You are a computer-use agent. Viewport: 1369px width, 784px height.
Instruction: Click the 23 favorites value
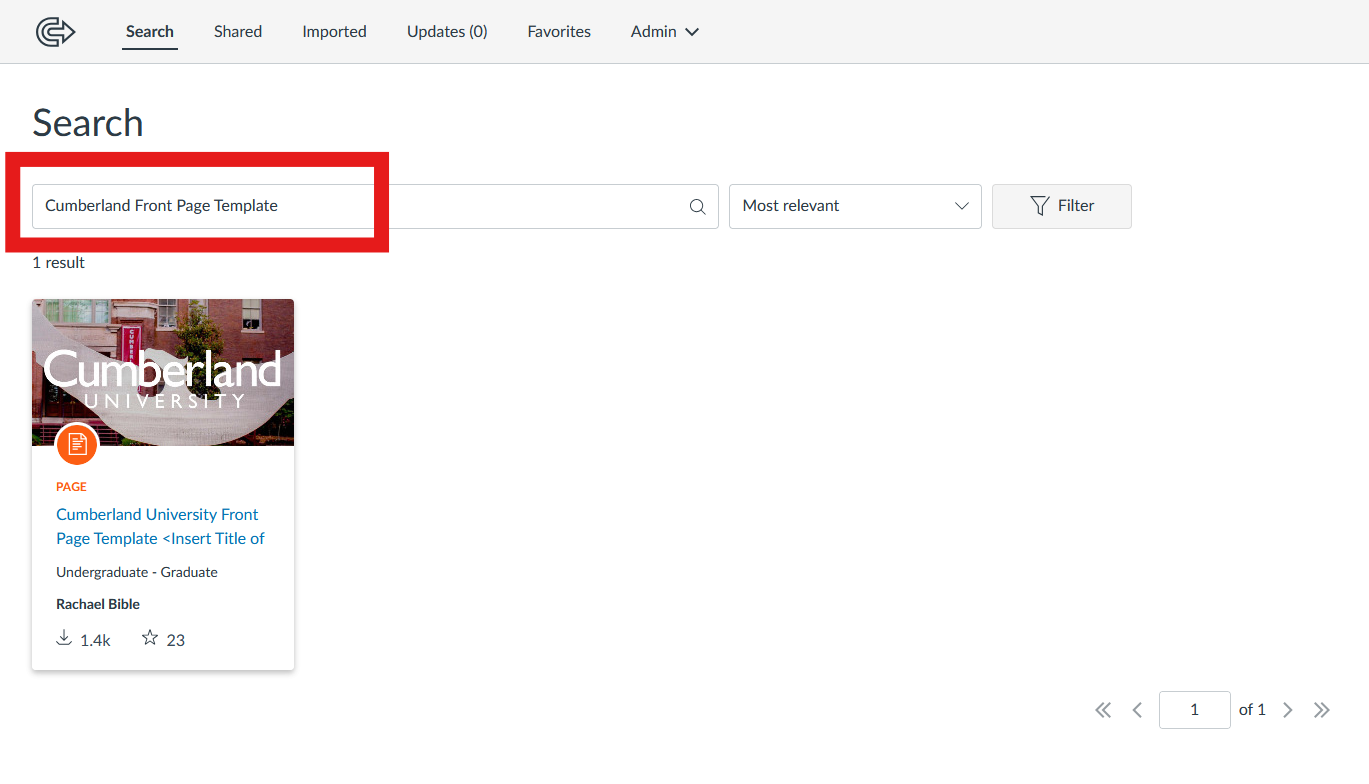coord(175,640)
